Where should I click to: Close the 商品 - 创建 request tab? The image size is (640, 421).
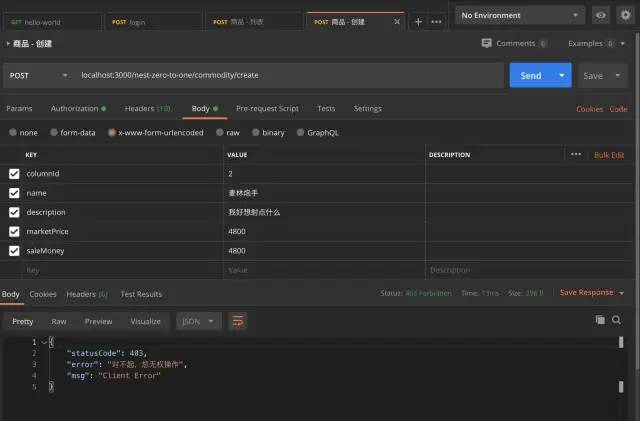397,22
